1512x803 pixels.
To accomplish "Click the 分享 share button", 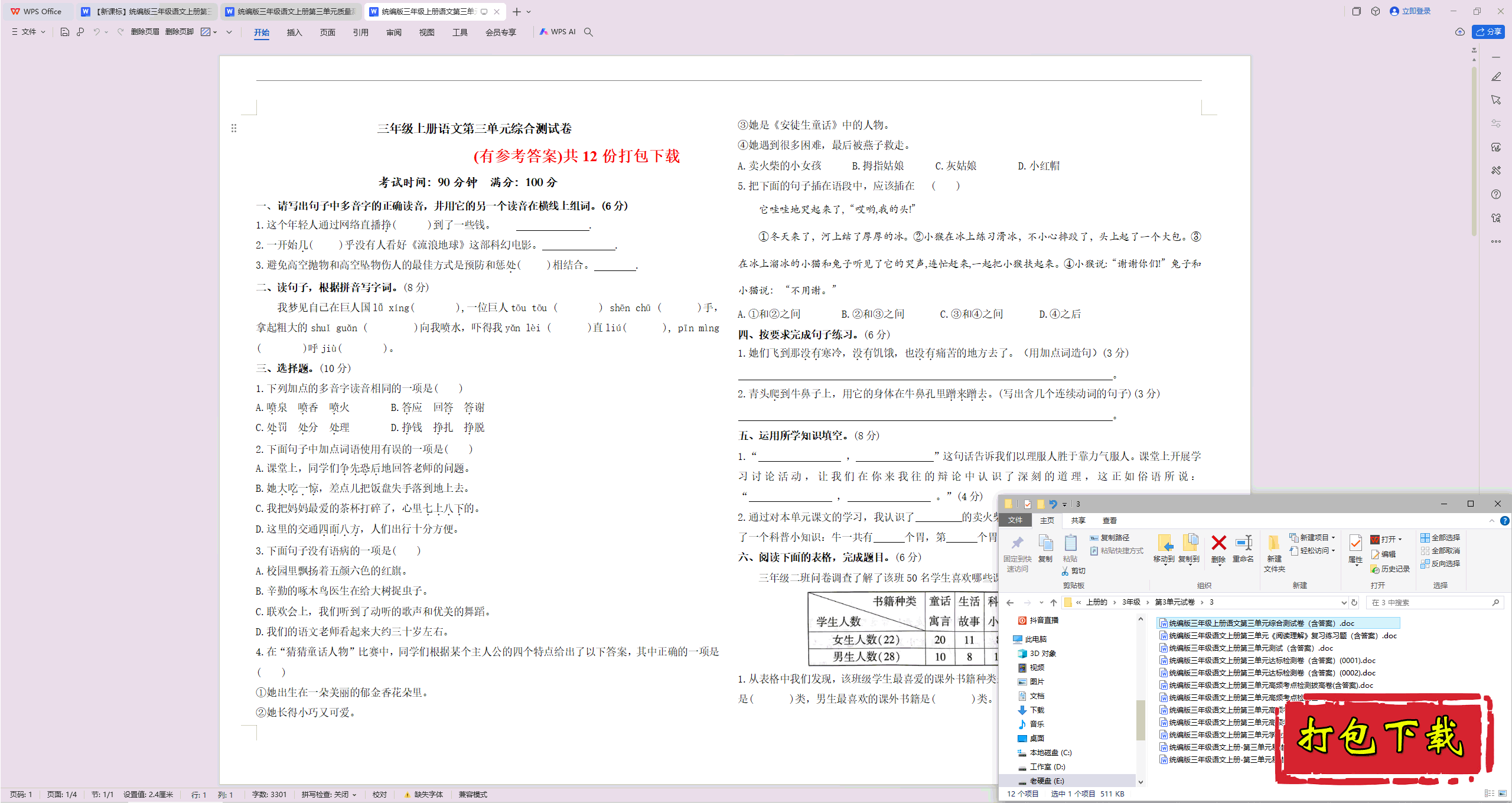I will tap(1488, 32).
